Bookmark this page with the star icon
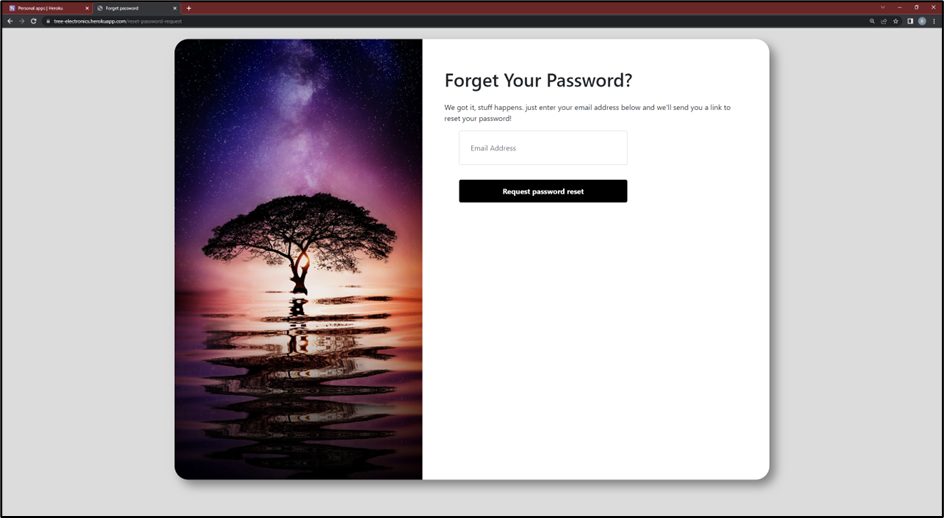The image size is (944, 518). [896, 21]
